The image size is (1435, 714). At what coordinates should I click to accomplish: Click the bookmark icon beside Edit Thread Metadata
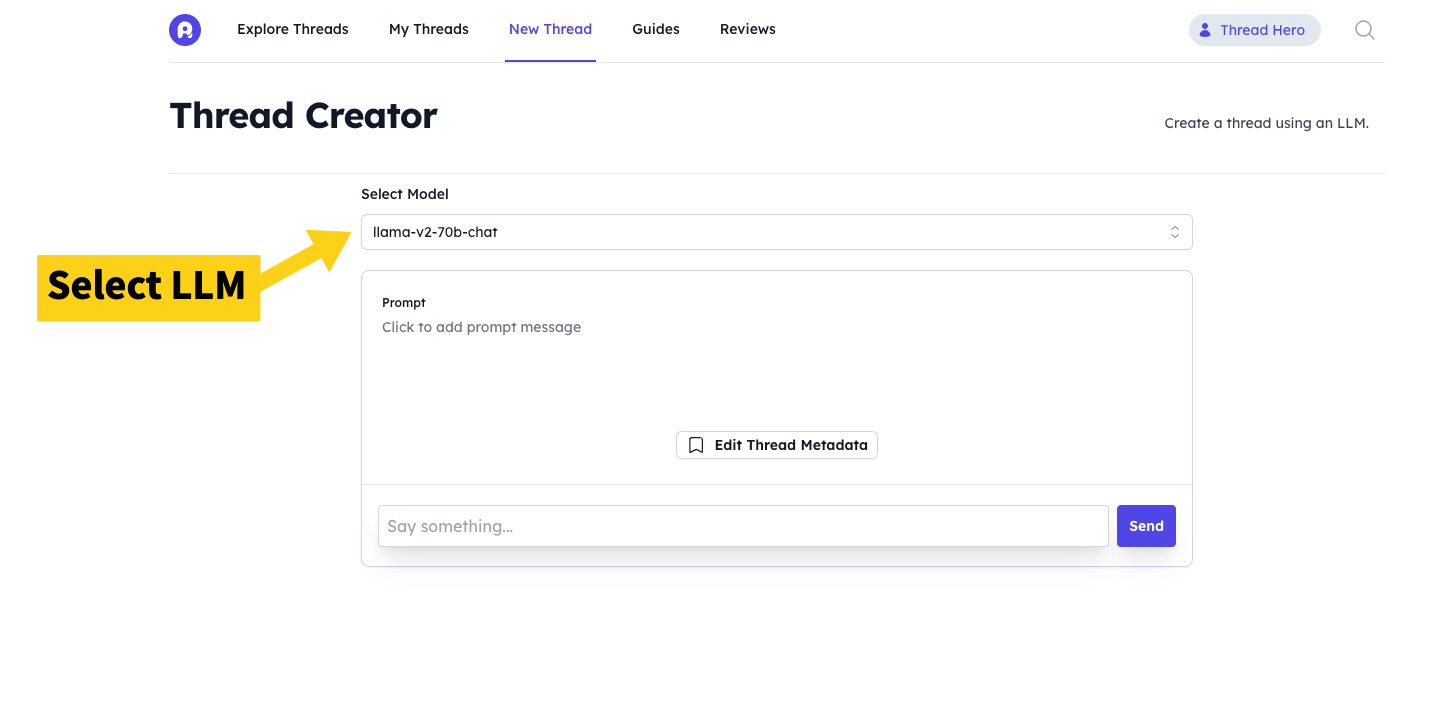pos(696,445)
